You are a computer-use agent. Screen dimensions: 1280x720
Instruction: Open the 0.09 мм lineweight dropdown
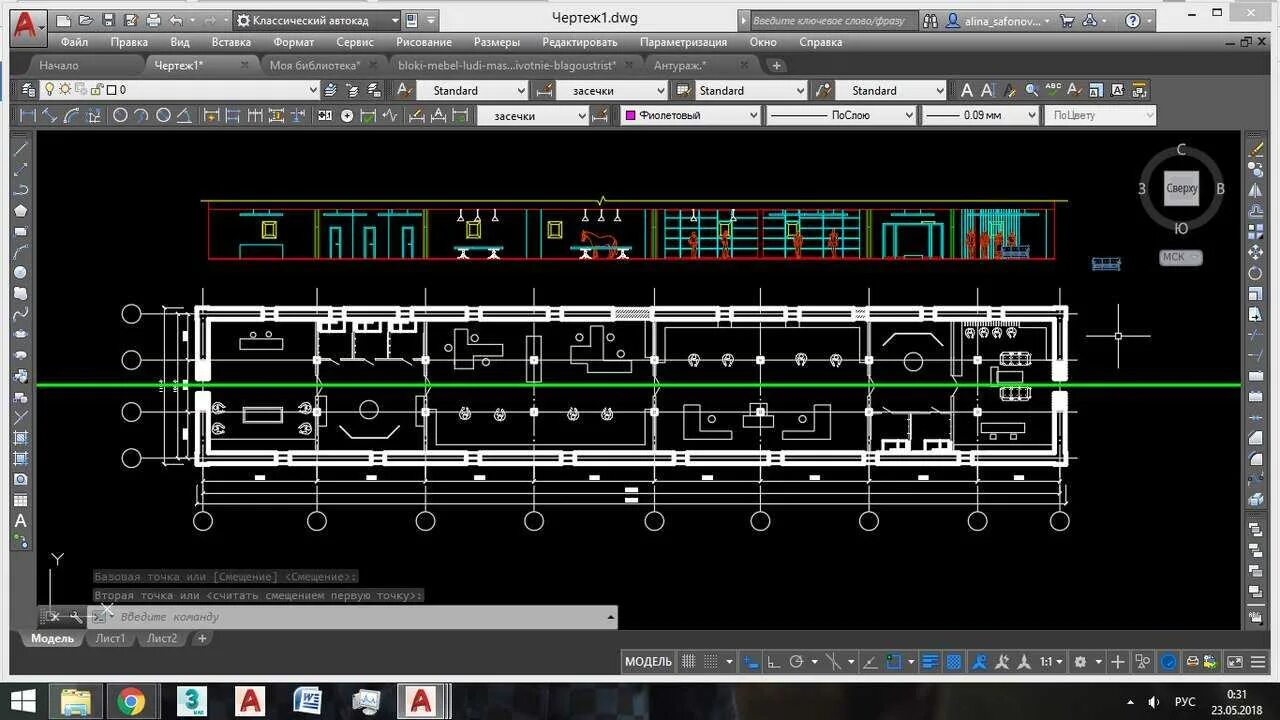1031,115
